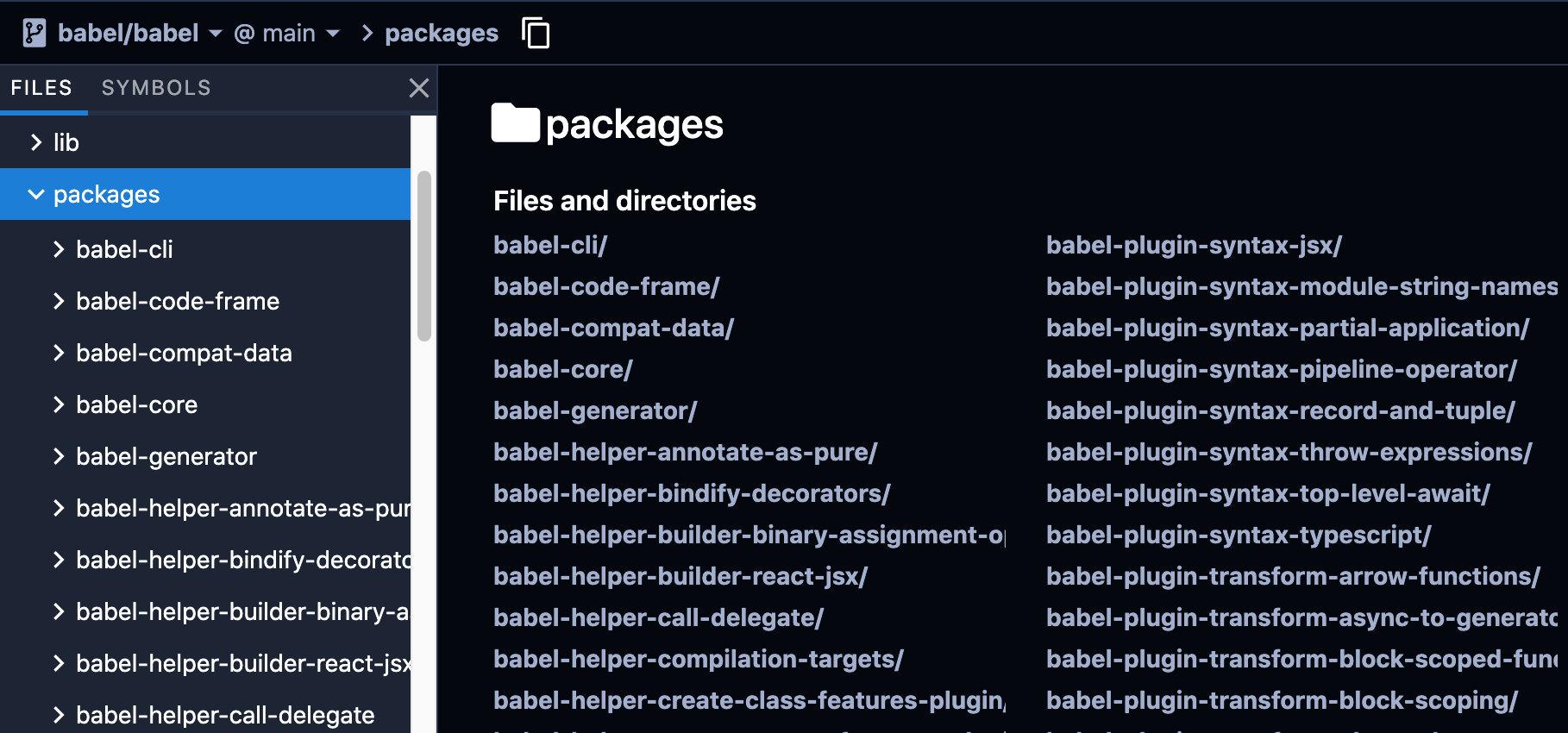Click the repository branch icon
This screenshot has height=733, width=1568.
point(34,34)
